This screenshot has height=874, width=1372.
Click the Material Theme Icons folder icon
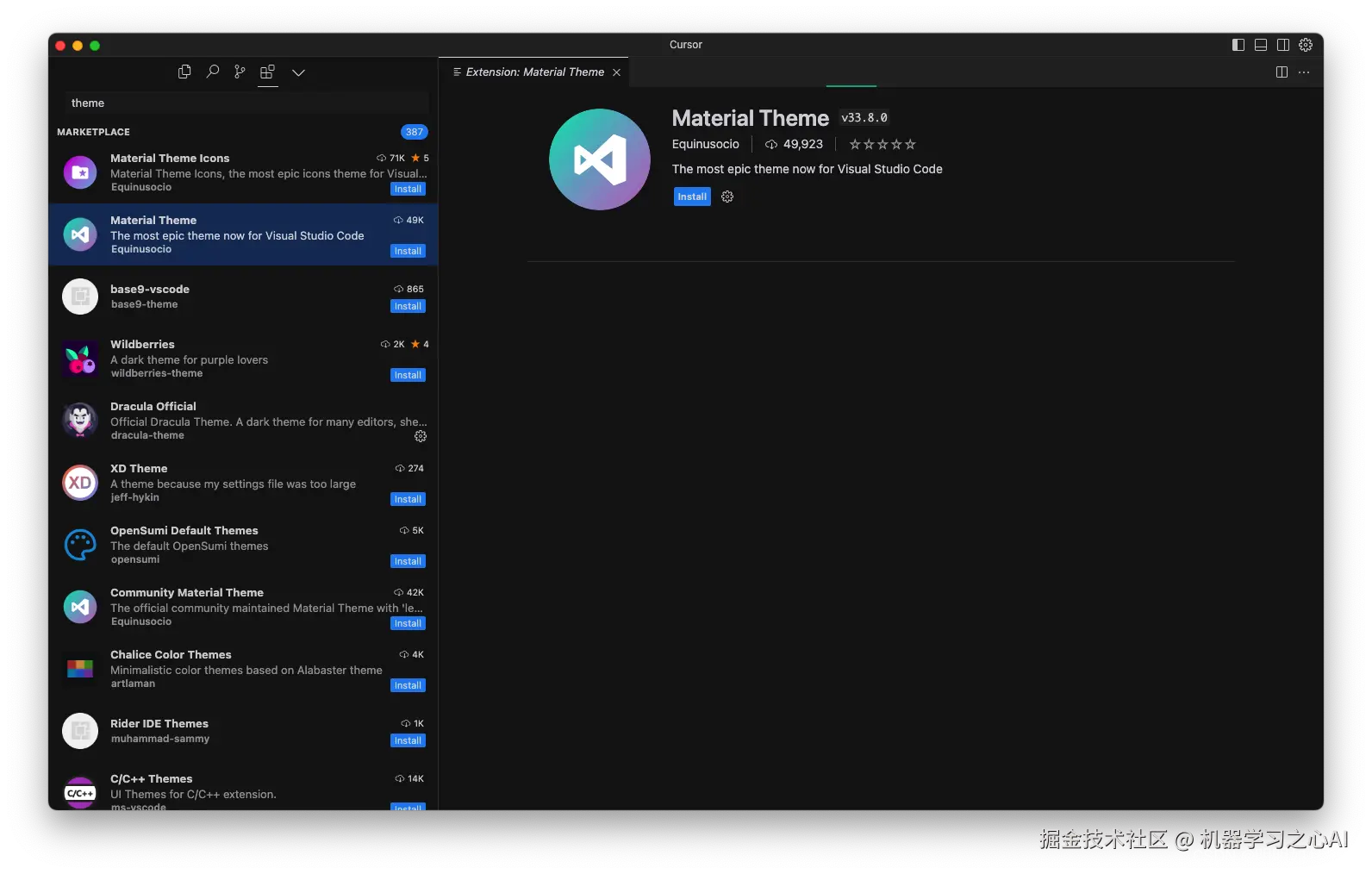click(80, 172)
